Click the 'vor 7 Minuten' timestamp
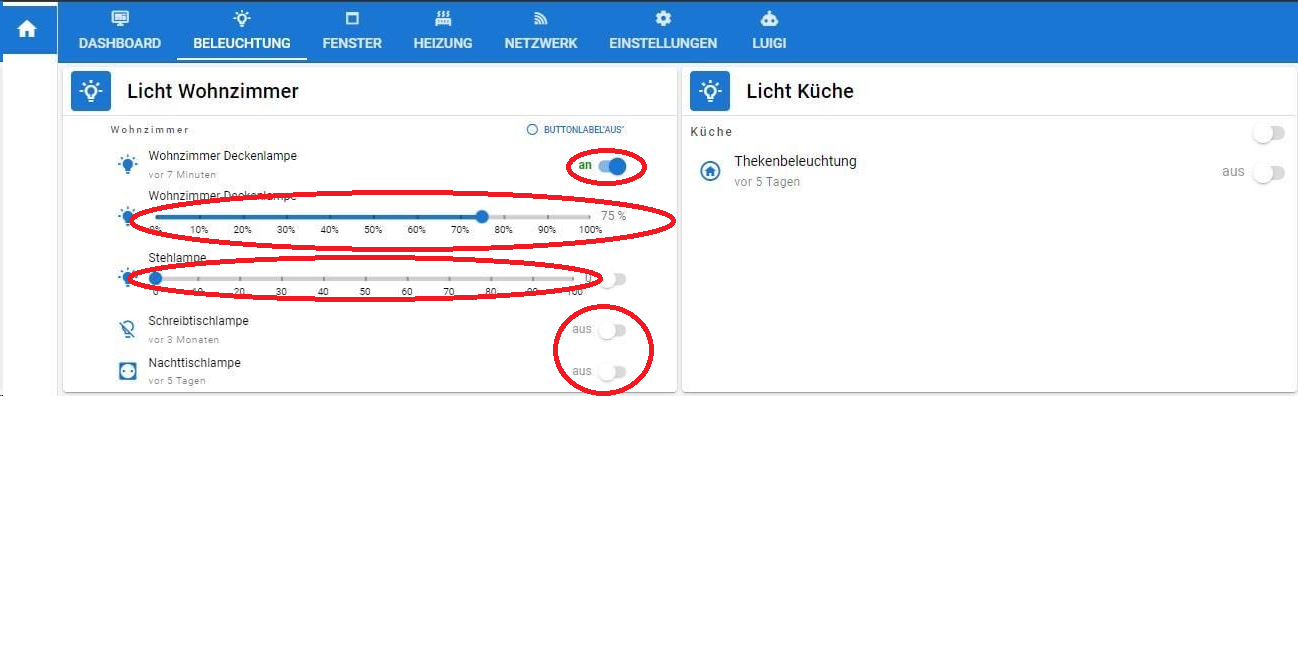Image resolution: width=1298 pixels, height=648 pixels. (182, 175)
